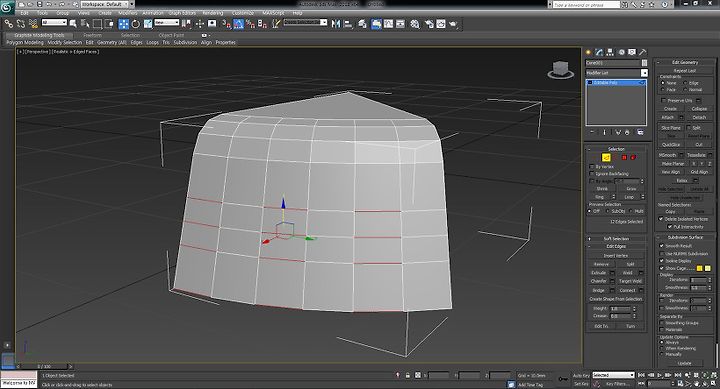
Task: Open the Modifier List dropdown
Action: (616, 73)
